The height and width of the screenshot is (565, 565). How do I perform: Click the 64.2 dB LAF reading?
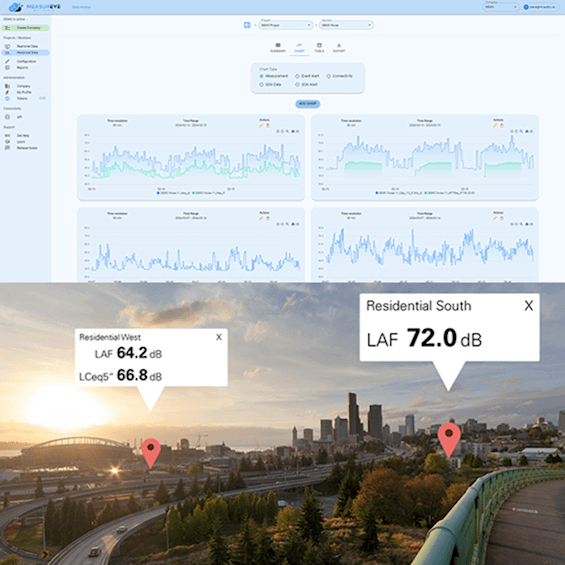[x=139, y=353]
